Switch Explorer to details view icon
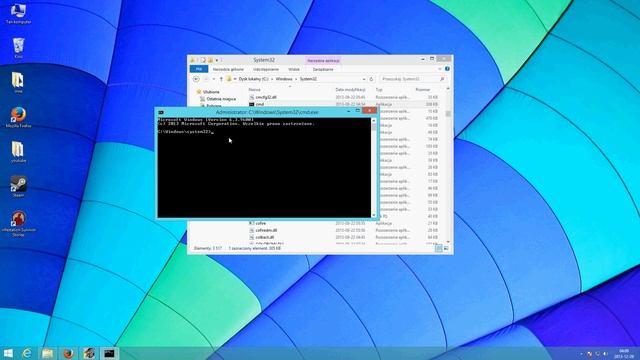640x360 pixels. click(x=438, y=248)
